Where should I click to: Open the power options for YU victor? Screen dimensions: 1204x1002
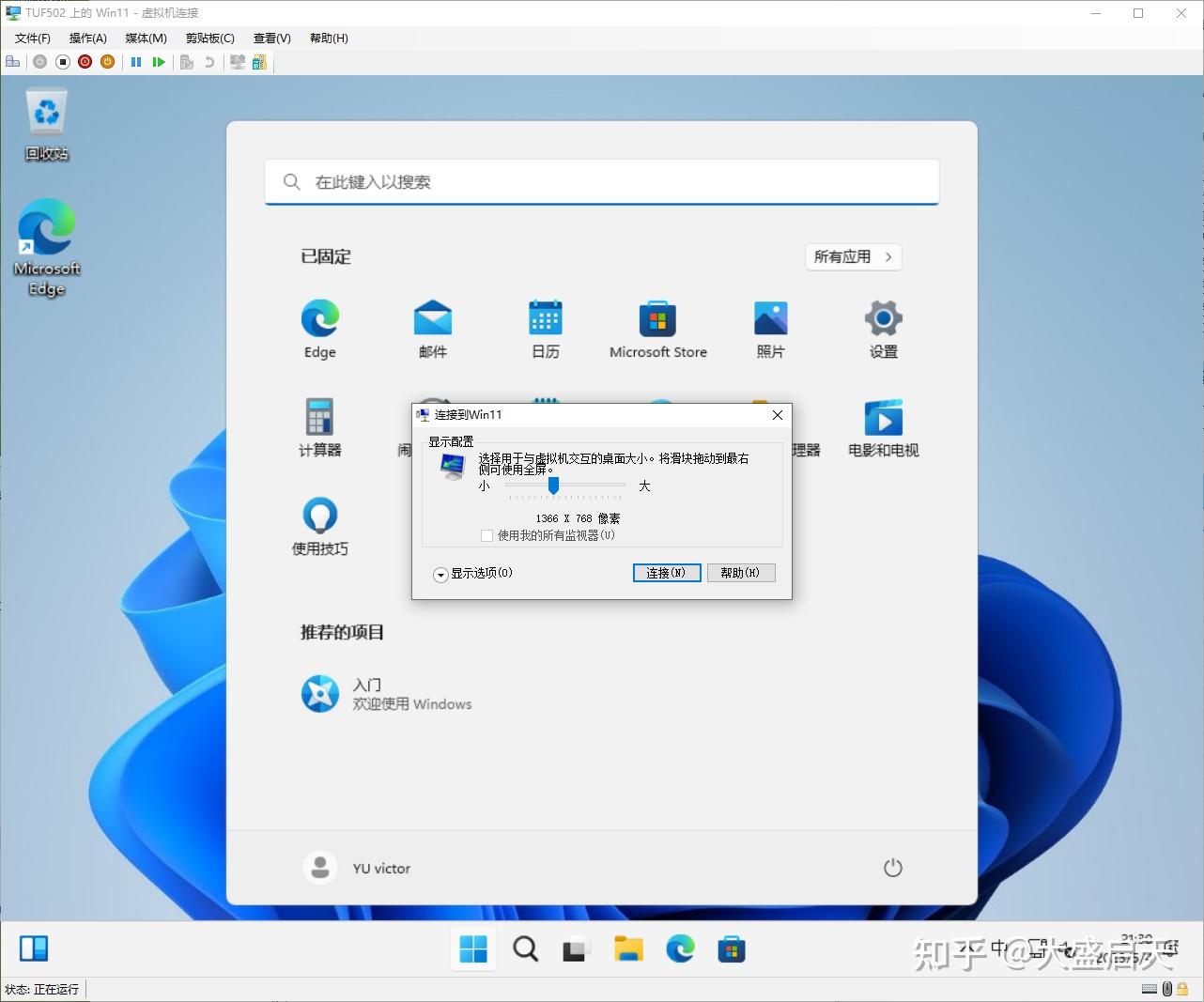892,868
